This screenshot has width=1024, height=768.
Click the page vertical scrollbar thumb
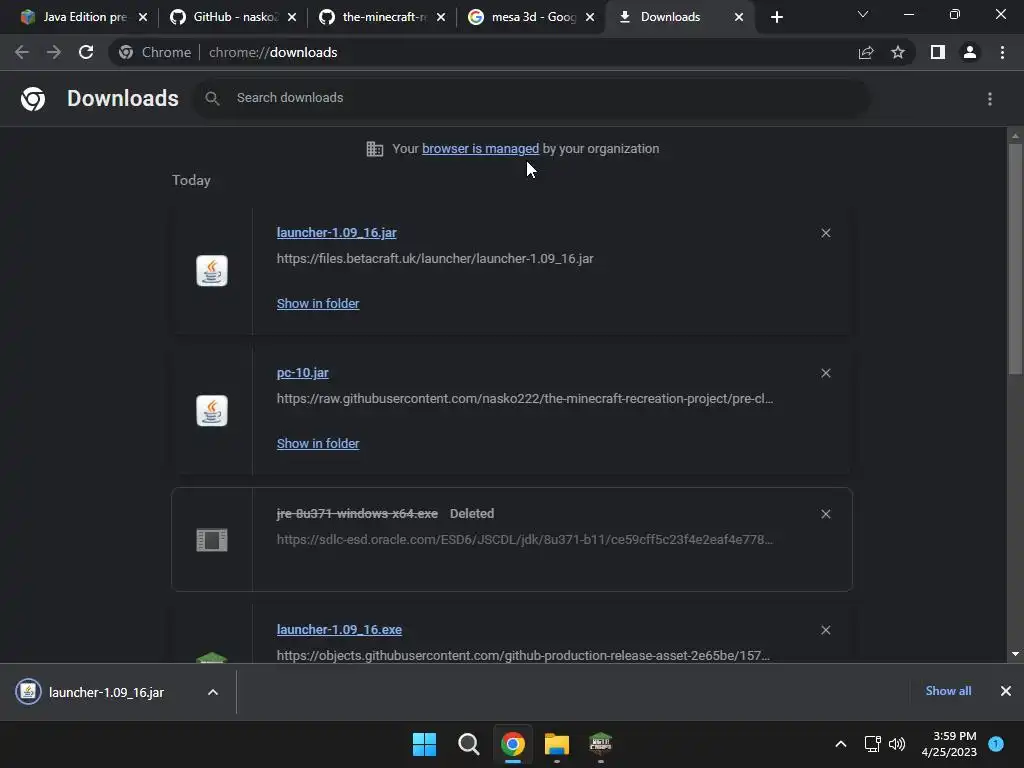(1015, 259)
